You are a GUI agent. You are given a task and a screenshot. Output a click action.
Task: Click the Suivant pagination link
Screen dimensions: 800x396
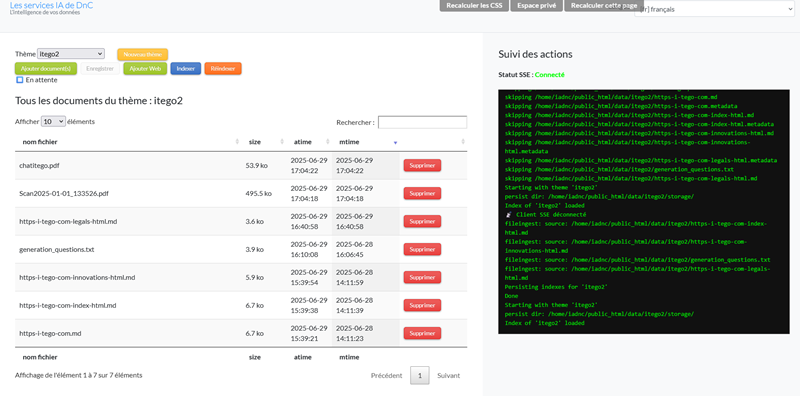point(448,376)
